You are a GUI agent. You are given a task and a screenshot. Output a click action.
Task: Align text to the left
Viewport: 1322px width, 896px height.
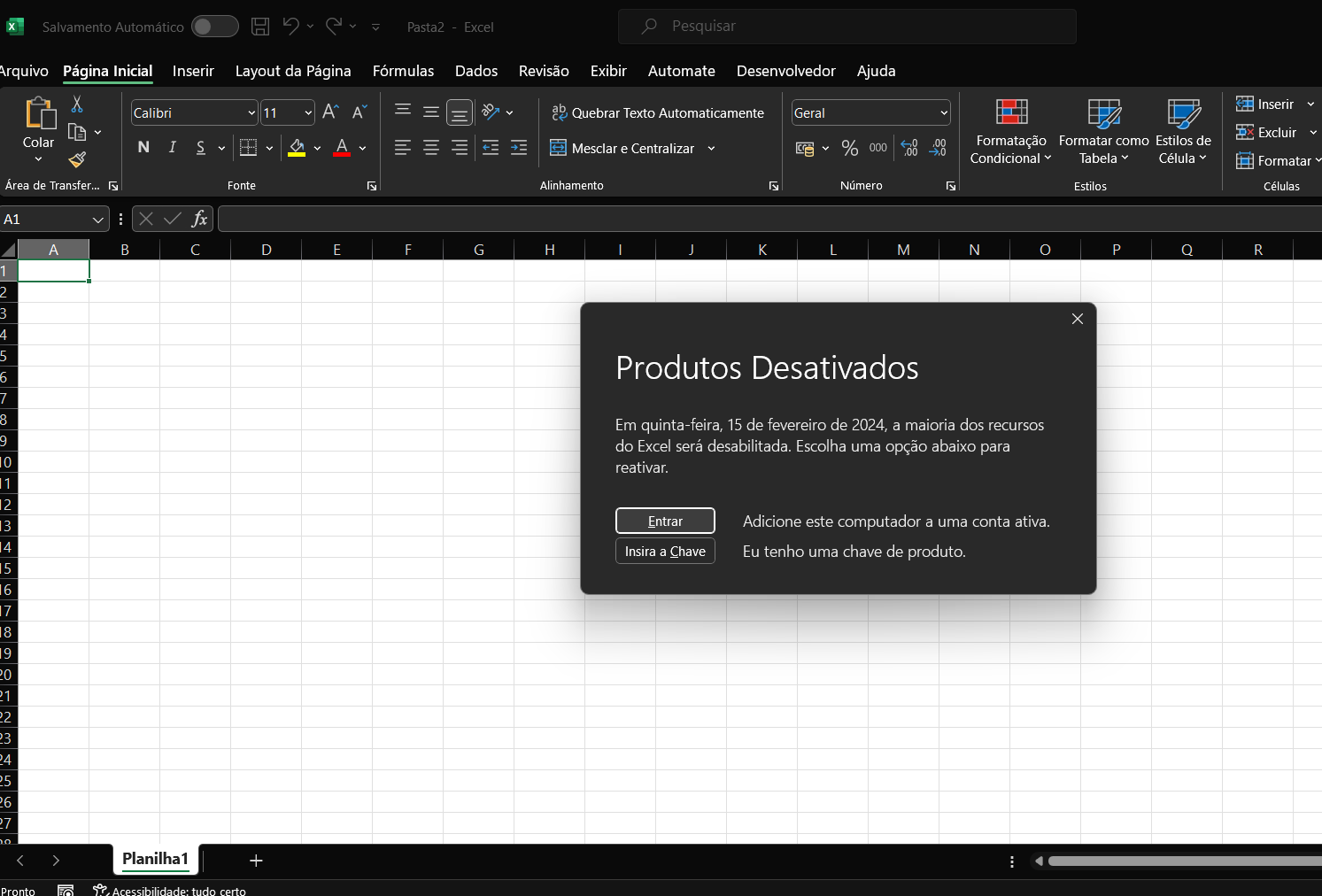[x=403, y=148]
